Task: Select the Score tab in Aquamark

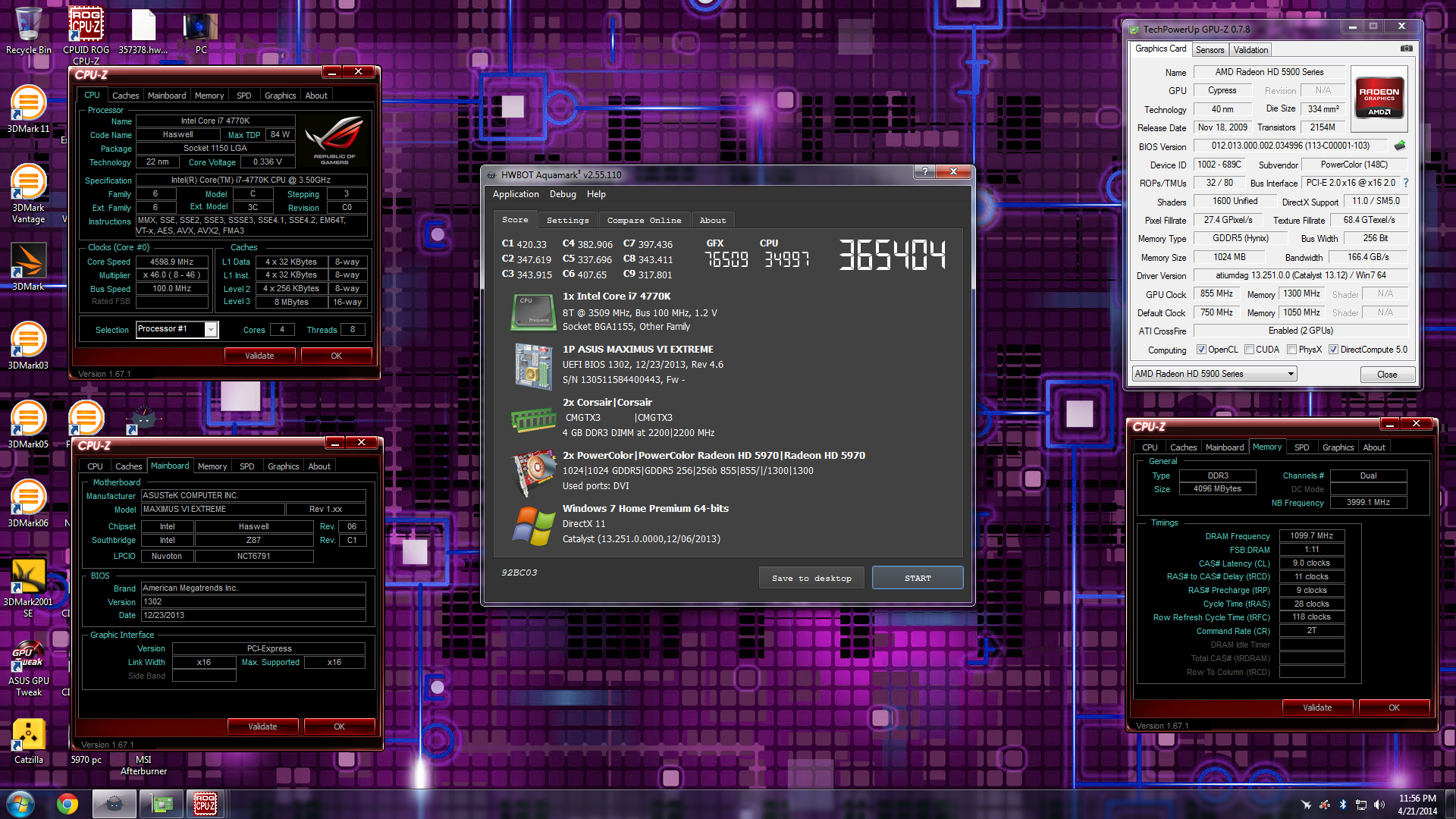Action: [515, 219]
